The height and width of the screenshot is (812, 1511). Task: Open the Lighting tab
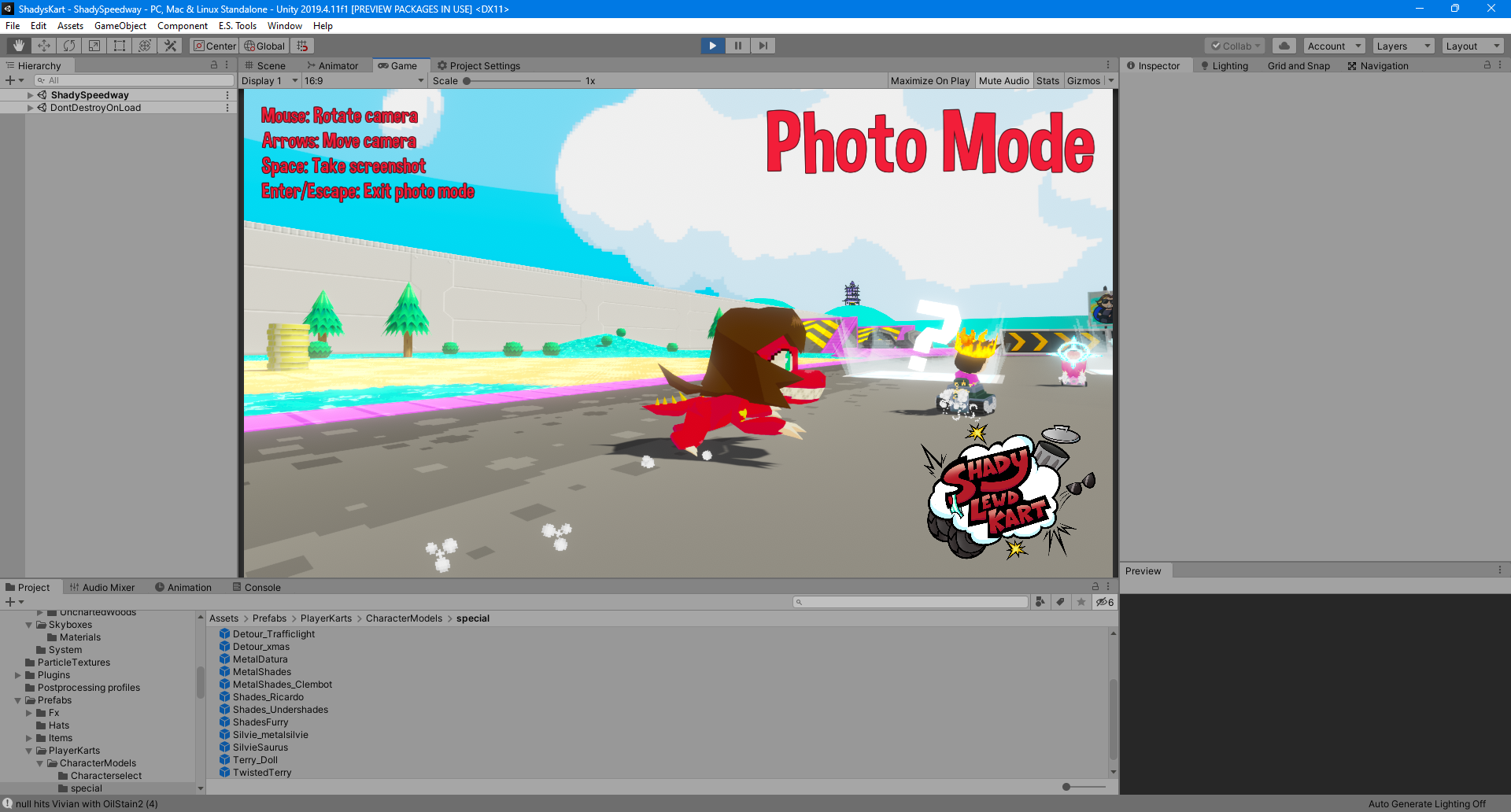[x=1225, y=65]
